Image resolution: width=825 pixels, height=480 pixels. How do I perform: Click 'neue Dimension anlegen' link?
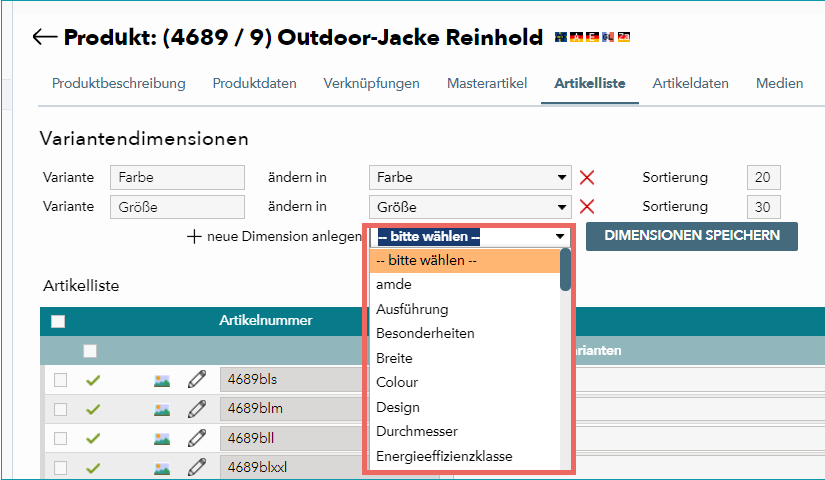pyautogui.click(x=284, y=237)
